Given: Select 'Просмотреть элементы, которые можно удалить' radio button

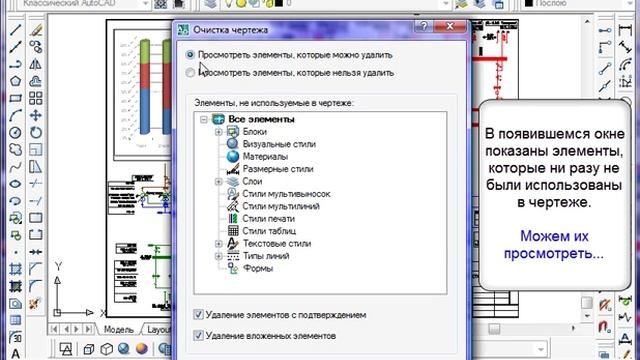Looking at the screenshot, I should click(190, 55).
